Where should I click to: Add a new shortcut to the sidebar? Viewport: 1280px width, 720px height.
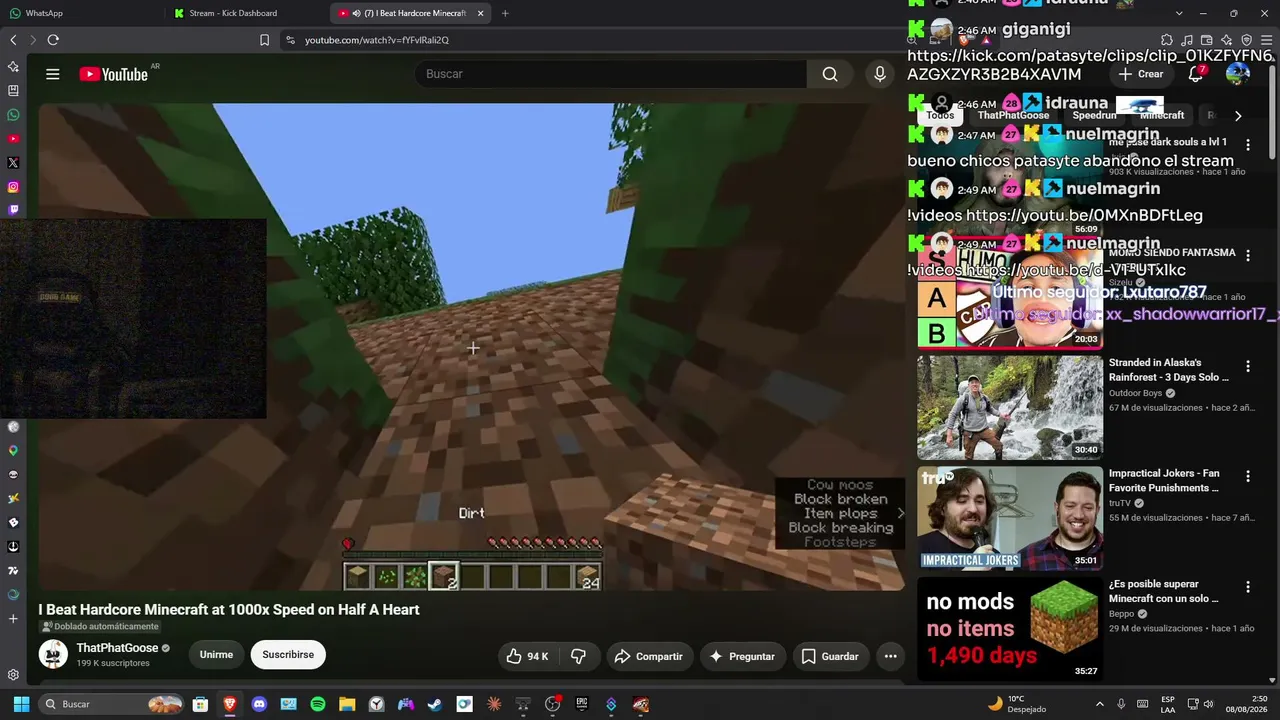pos(13,619)
